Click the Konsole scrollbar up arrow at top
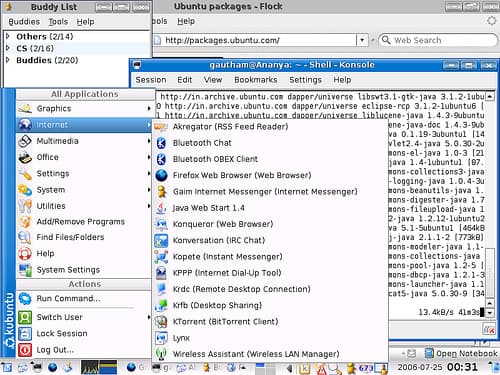 coord(489,97)
